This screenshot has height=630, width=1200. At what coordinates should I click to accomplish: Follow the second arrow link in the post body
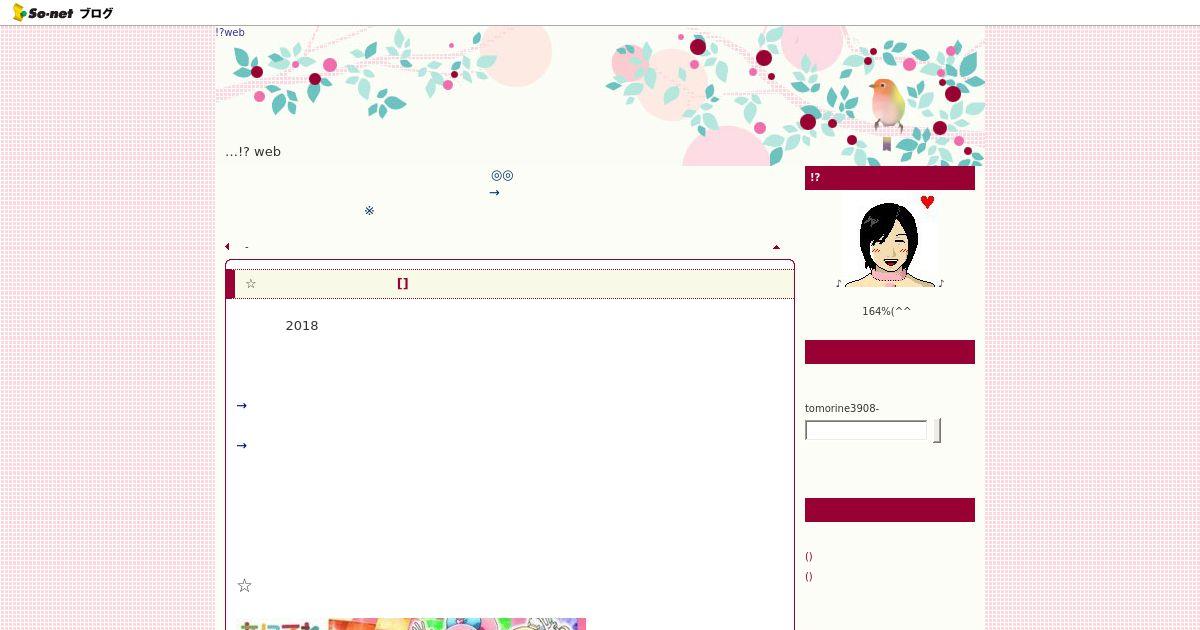pyautogui.click(x=241, y=446)
